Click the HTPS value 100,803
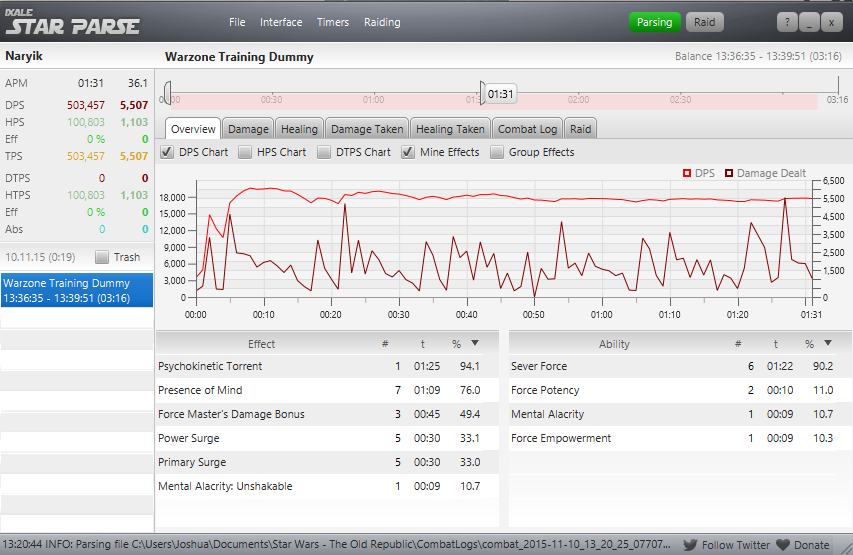 click(x=85, y=195)
